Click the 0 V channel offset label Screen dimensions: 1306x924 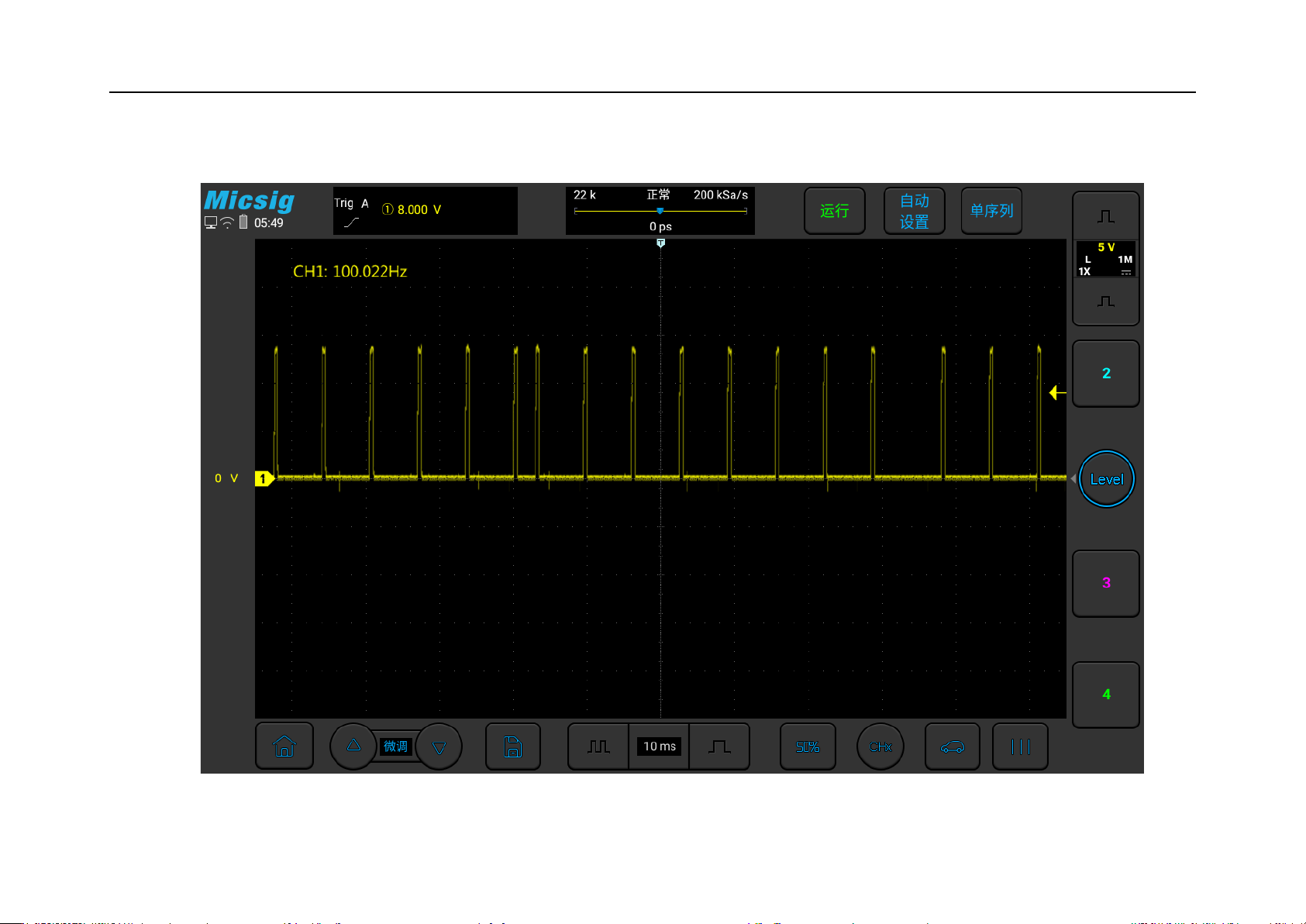(x=226, y=478)
